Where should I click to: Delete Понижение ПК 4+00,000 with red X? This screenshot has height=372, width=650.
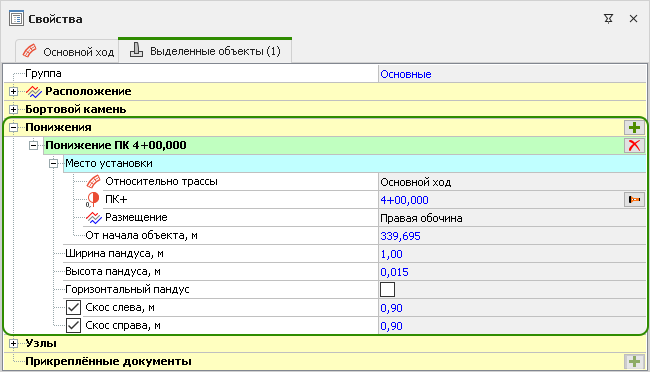pos(634,145)
